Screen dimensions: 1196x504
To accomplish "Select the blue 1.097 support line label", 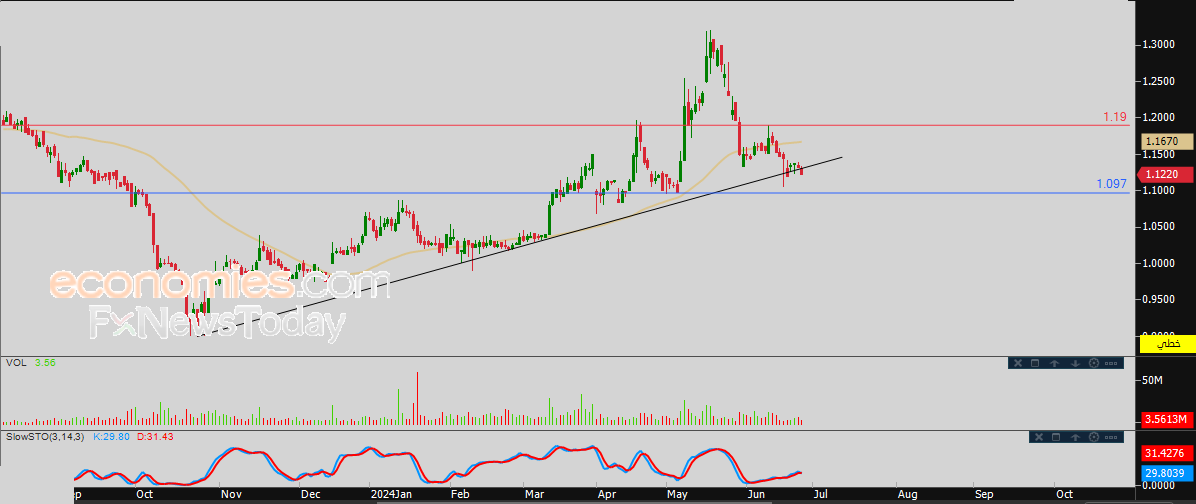I will (1111, 185).
